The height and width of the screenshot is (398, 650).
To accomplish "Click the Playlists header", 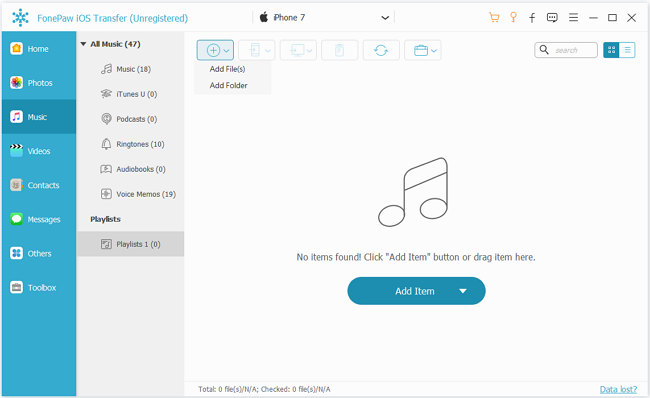I will [105, 219].
